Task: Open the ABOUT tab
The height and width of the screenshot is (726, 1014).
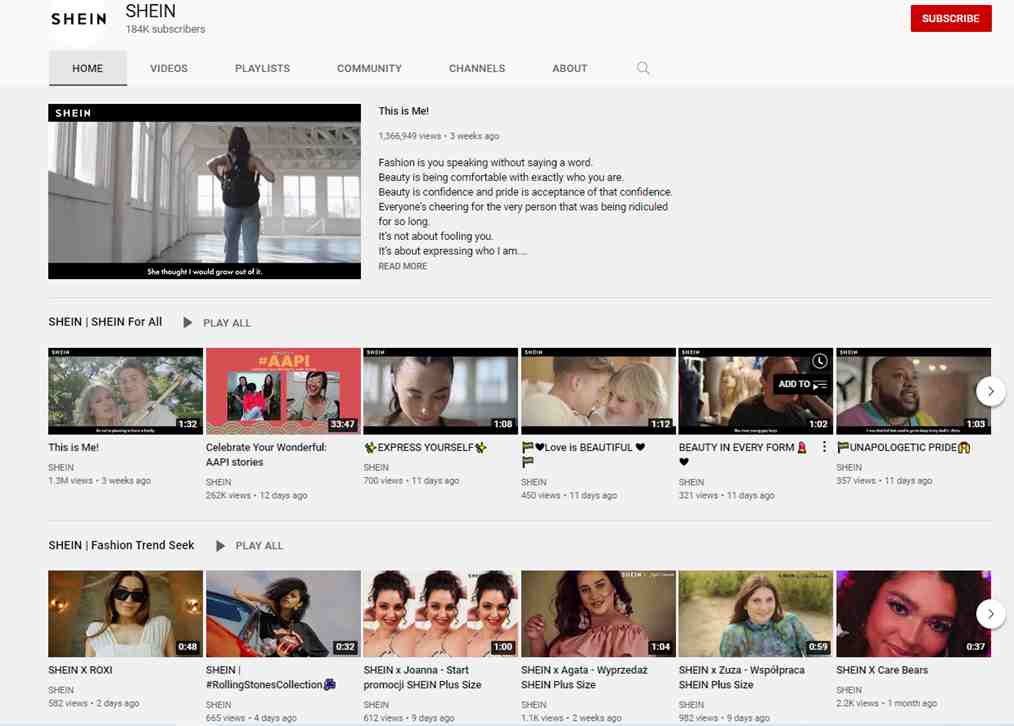Action: point(570,68)
